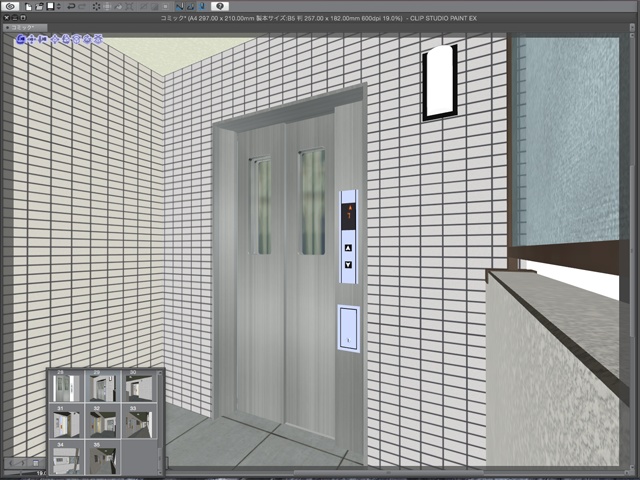Image resolution: width=640 pixels, height=480 pixels.
Task: Select Rotate Object View manipulator icon
Action: click(66, 39)
